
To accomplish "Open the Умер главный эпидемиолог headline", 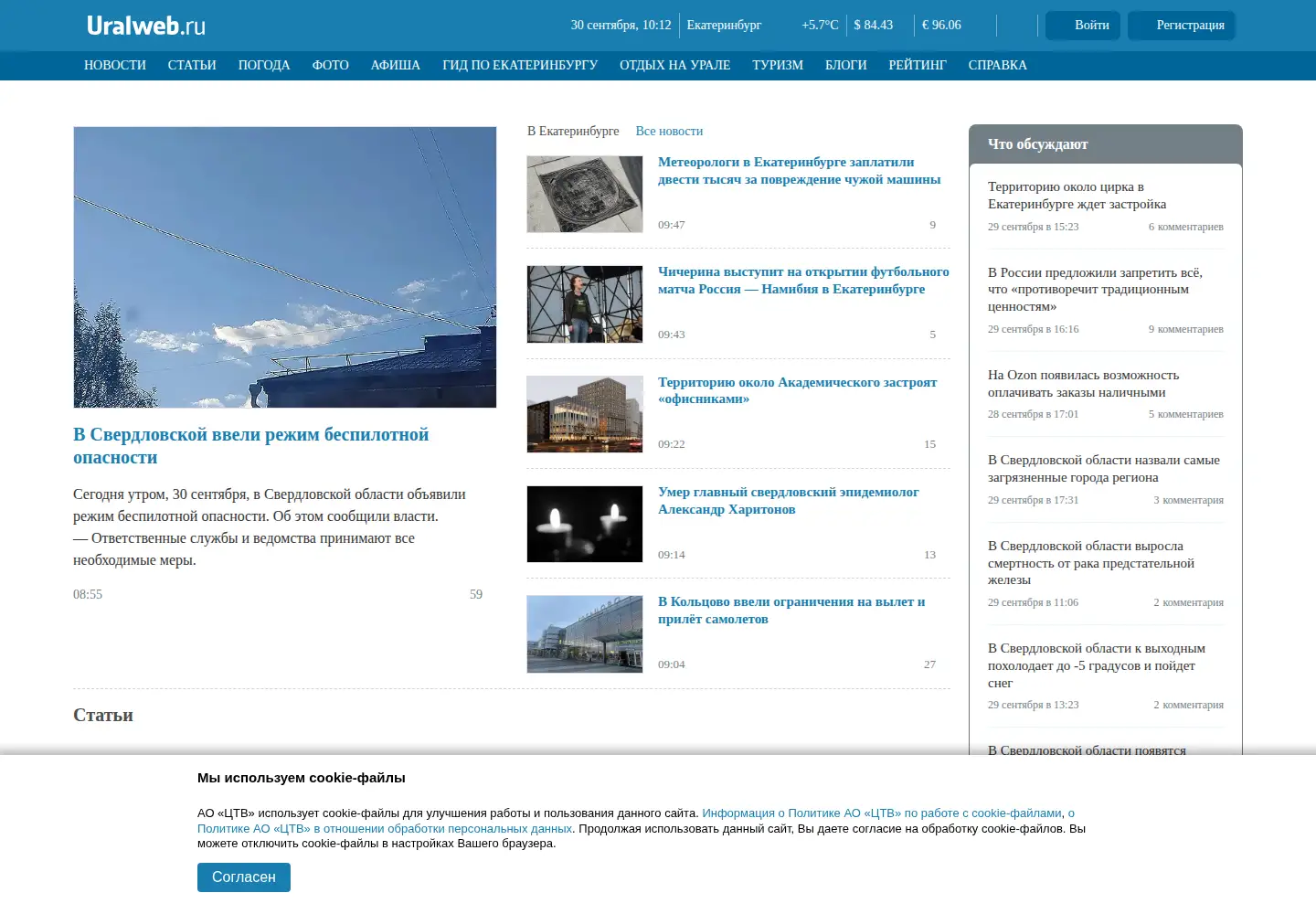I will [x=789, y=501].
